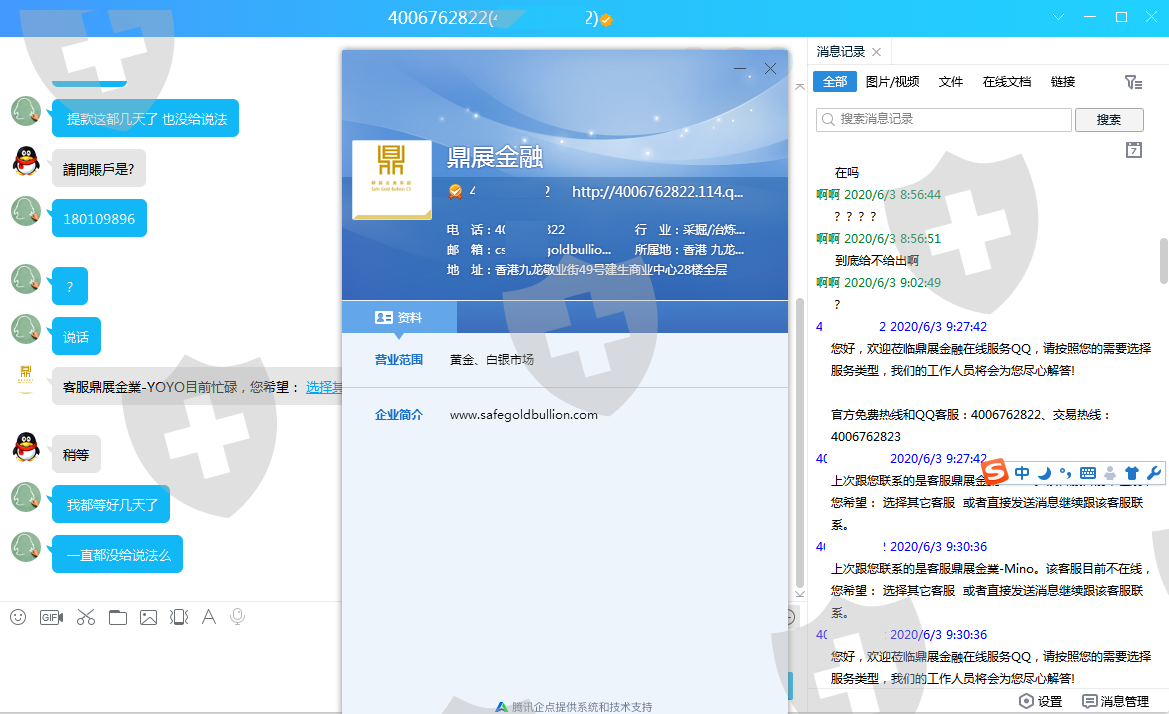Open font settings with the A icon

point(209,617)
